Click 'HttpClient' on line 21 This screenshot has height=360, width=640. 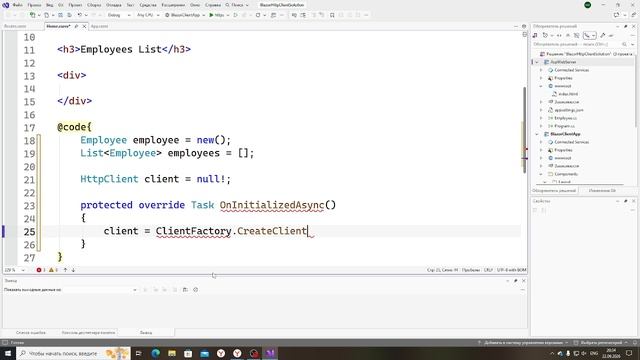point(109,179)
